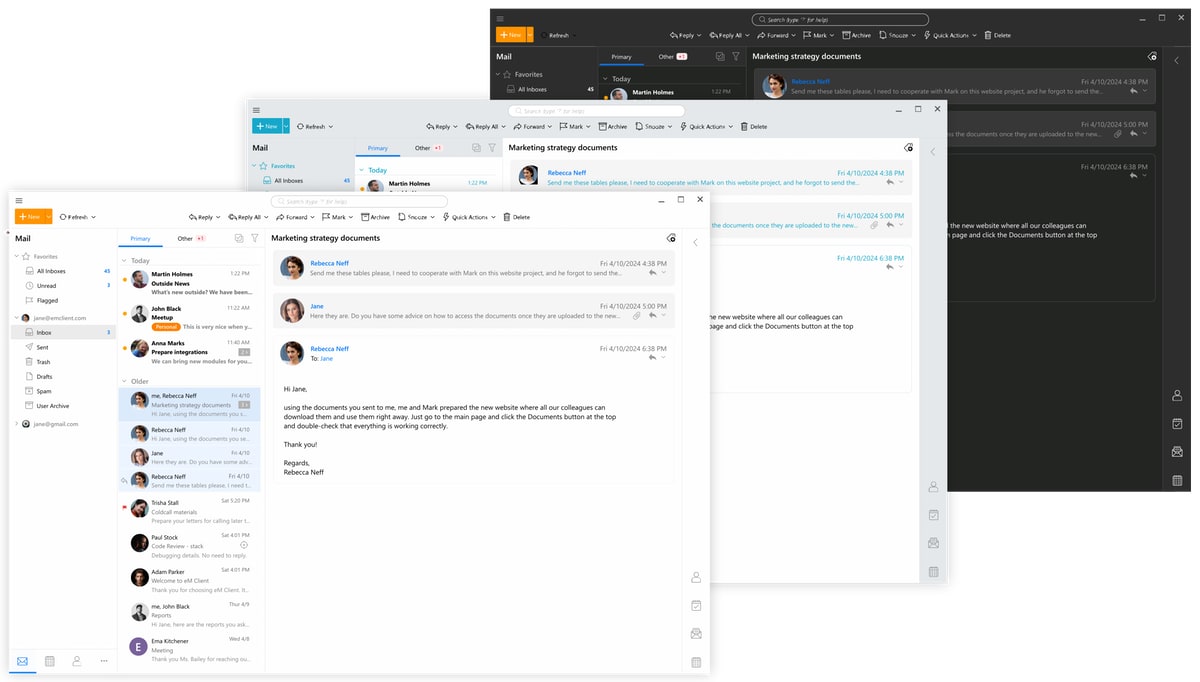Open the hamburger menu in the front window
This screenshot has height=682, width=1200.
tap(19, 200)
